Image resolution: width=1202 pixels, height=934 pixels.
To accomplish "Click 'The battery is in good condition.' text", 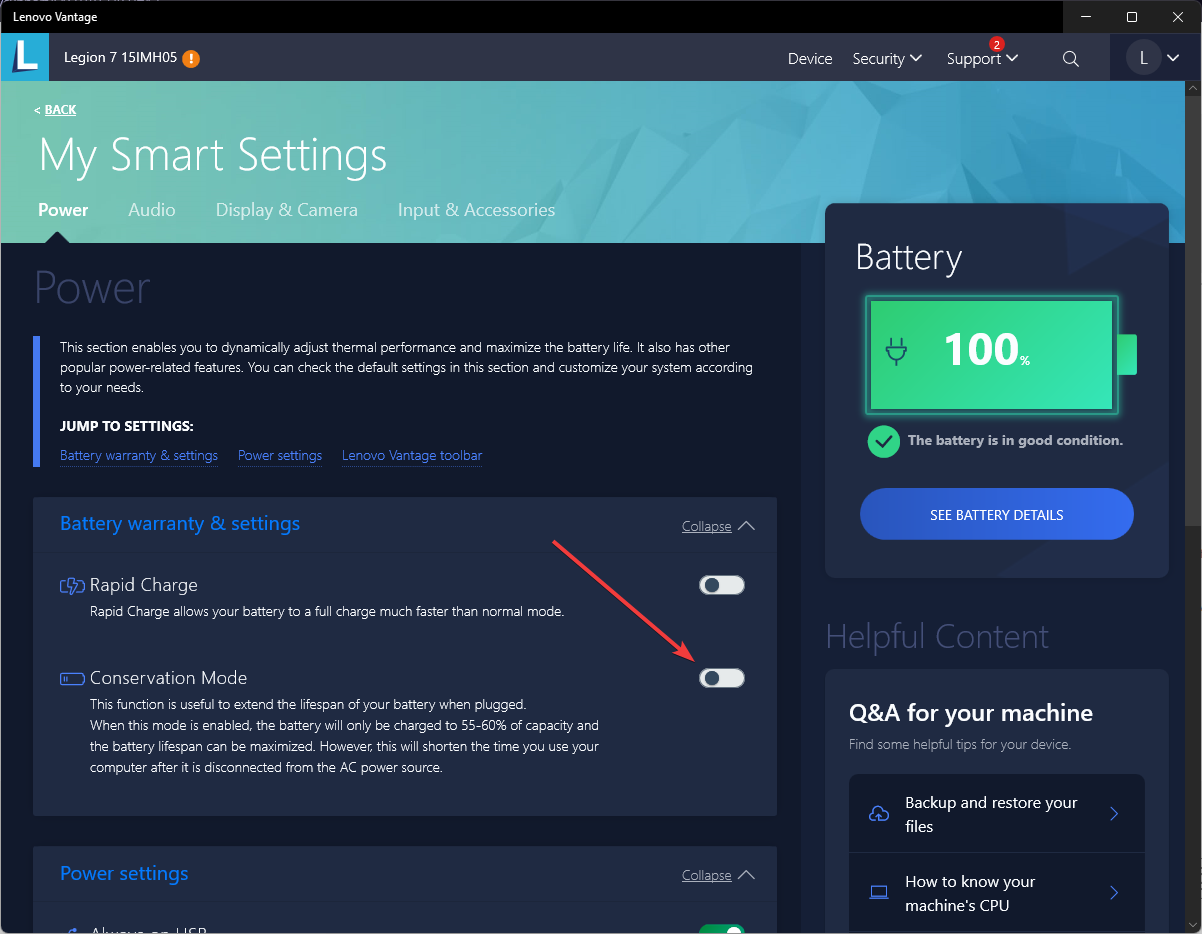I will coord(1015,441).
